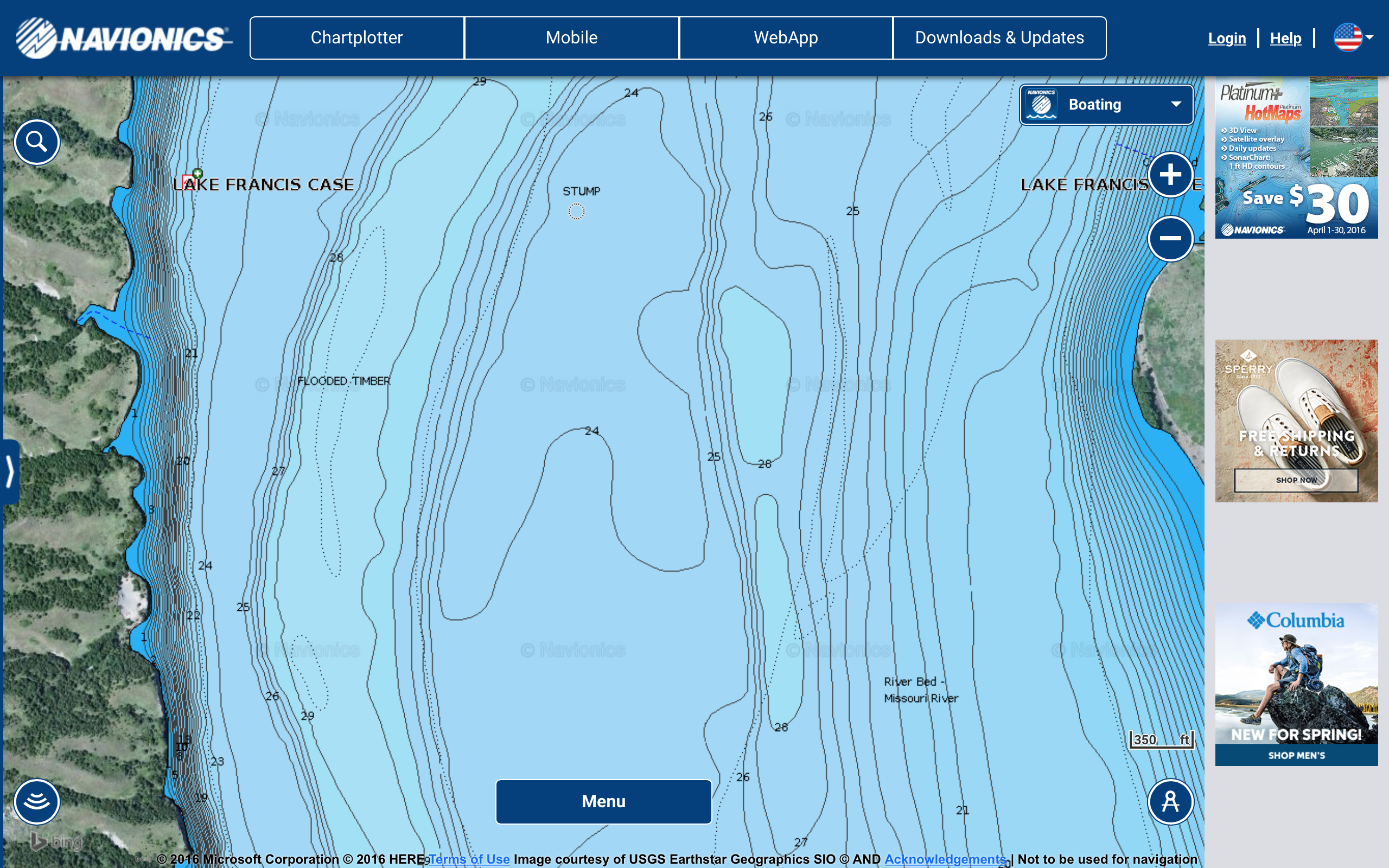Select the STUMP obstruction marker circle
Image resolution: width=1389 pixels, height=868 pixels.
(x=576, y=212)
